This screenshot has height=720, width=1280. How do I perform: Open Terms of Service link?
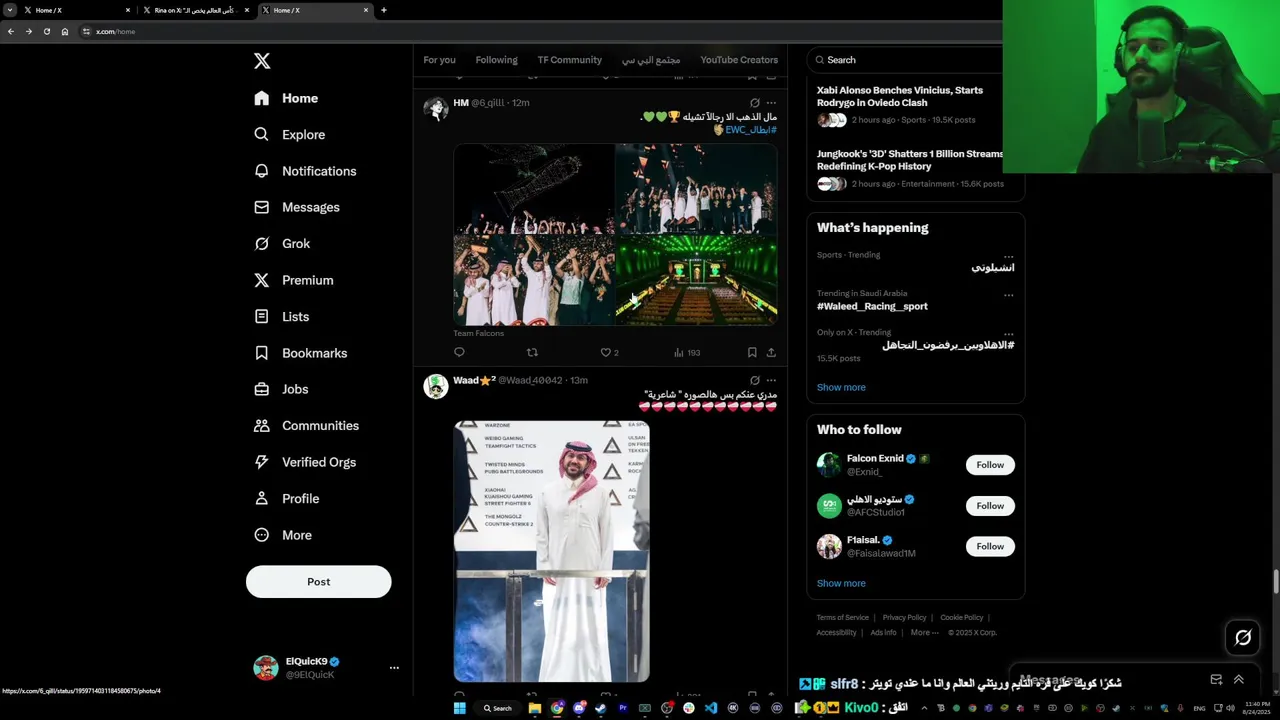[843, 618]
